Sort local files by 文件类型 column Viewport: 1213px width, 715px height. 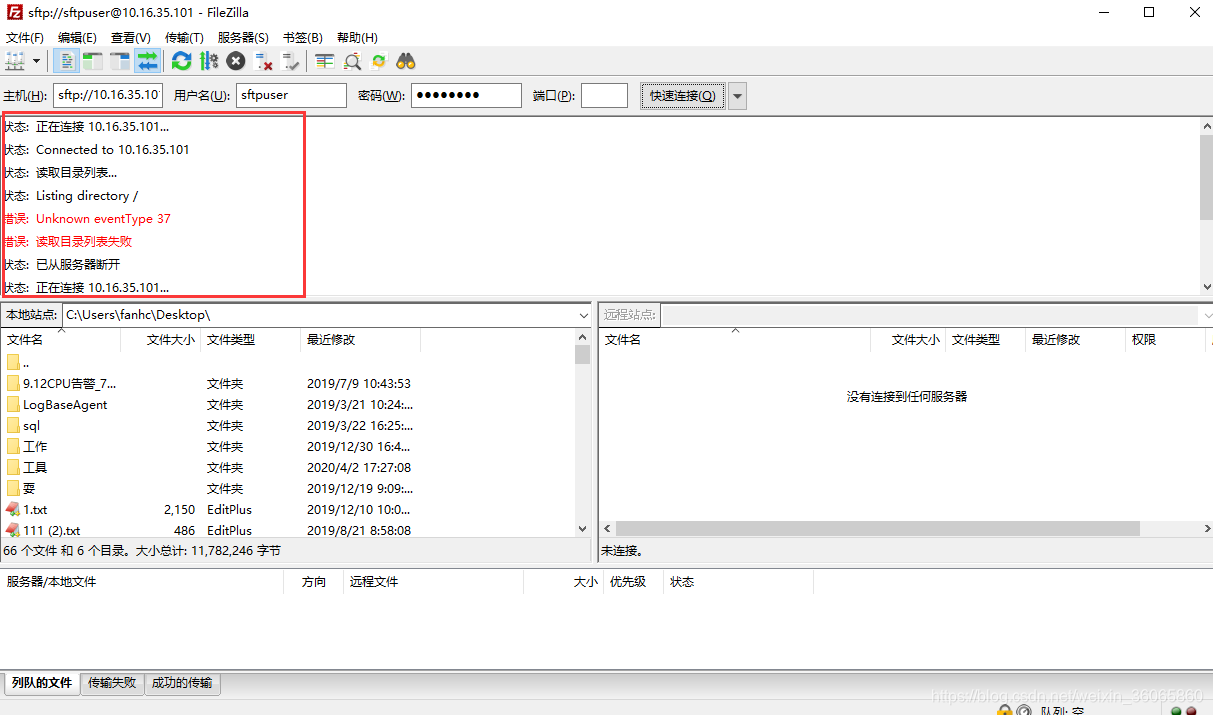(250, 340)
